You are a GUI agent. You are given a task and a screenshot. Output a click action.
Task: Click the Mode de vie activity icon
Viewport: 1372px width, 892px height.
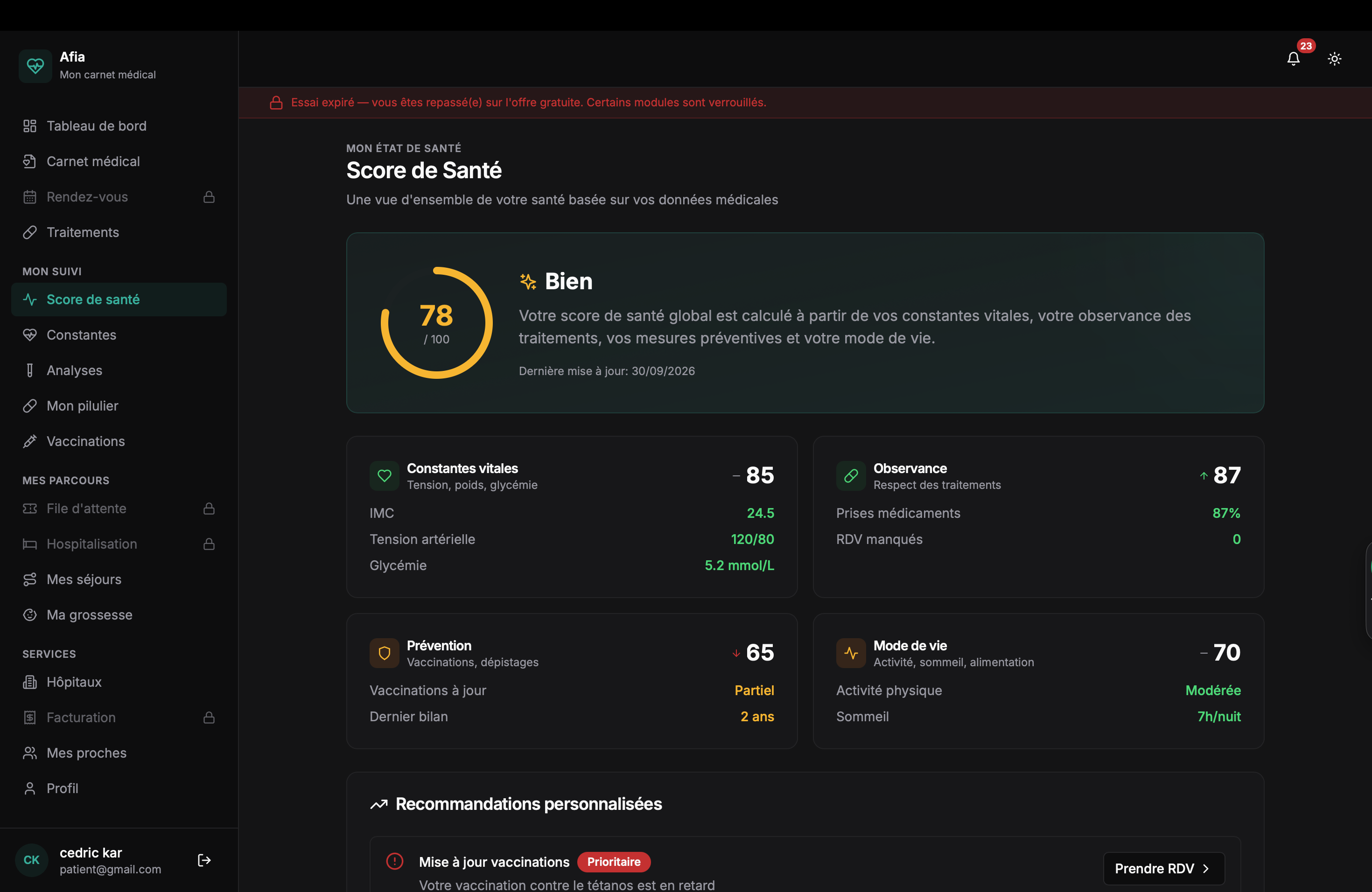(x=851, y=654)
